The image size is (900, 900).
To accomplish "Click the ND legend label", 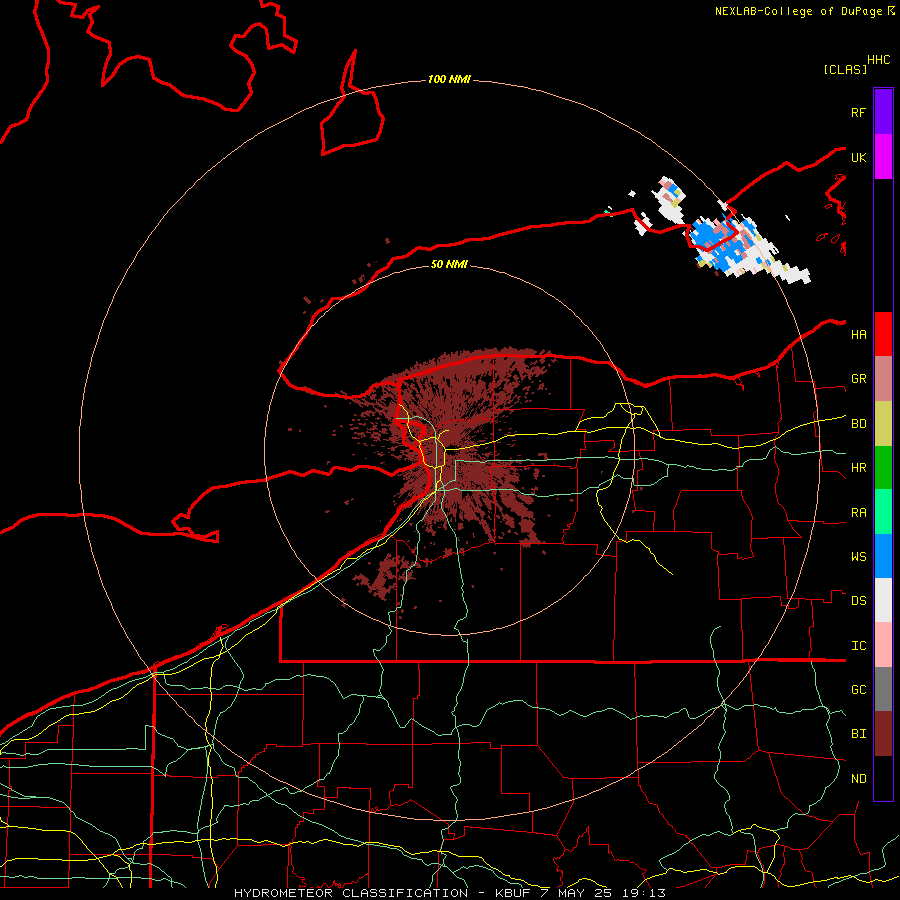I will [858, 779].
